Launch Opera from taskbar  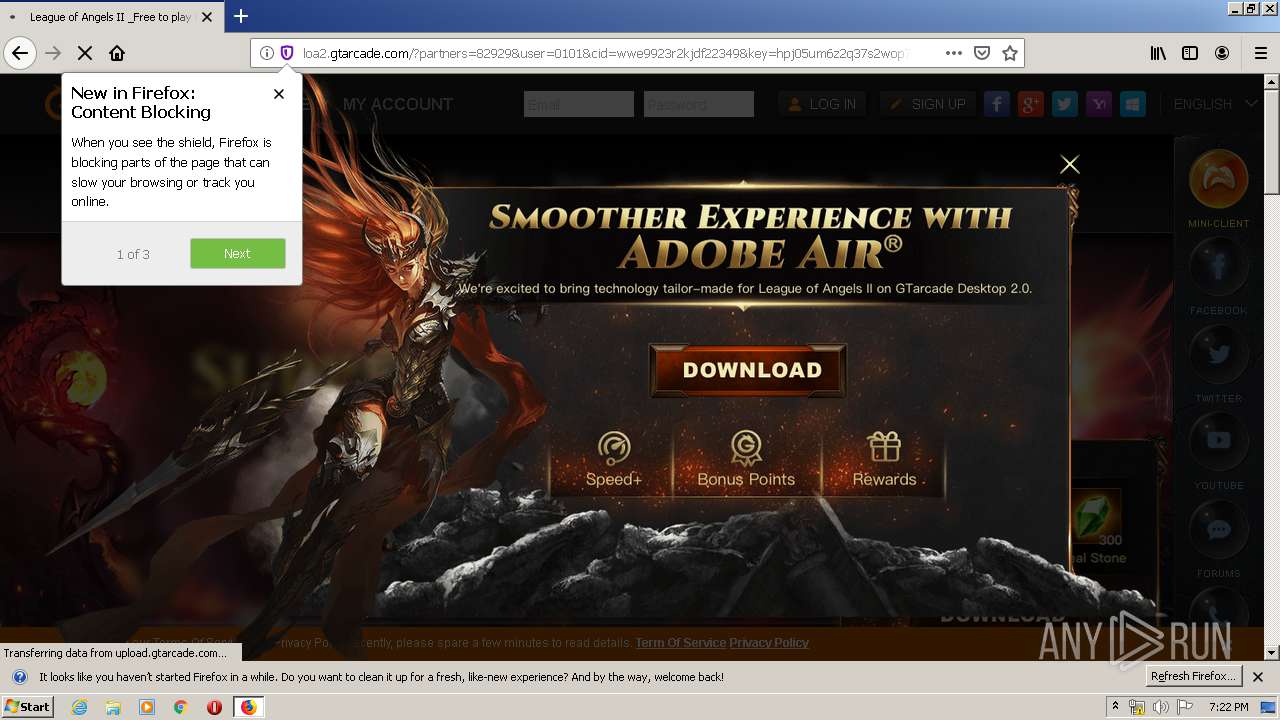tap(214, 707)
